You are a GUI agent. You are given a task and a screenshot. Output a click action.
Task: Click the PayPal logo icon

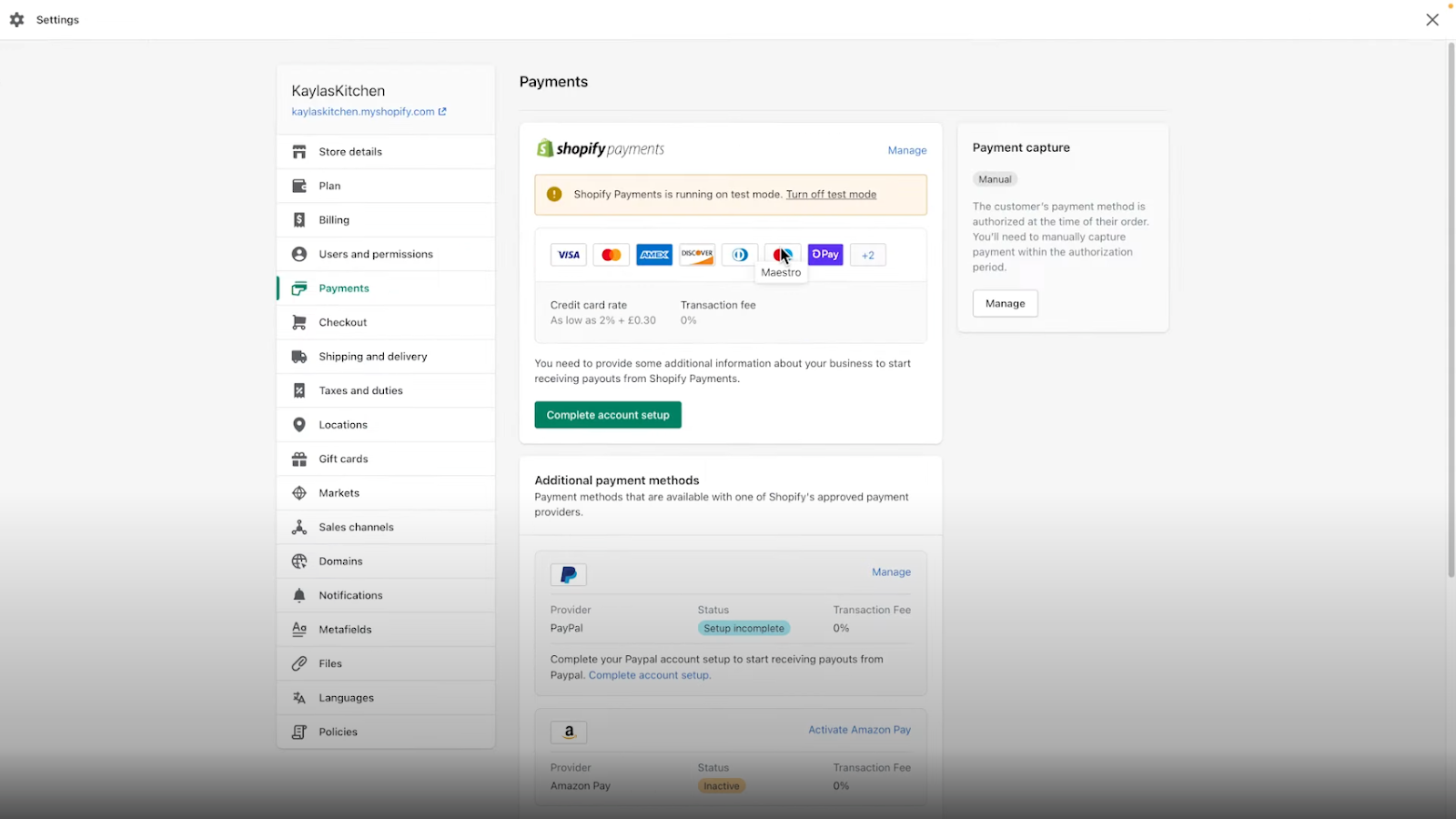[x=569, y=575]
